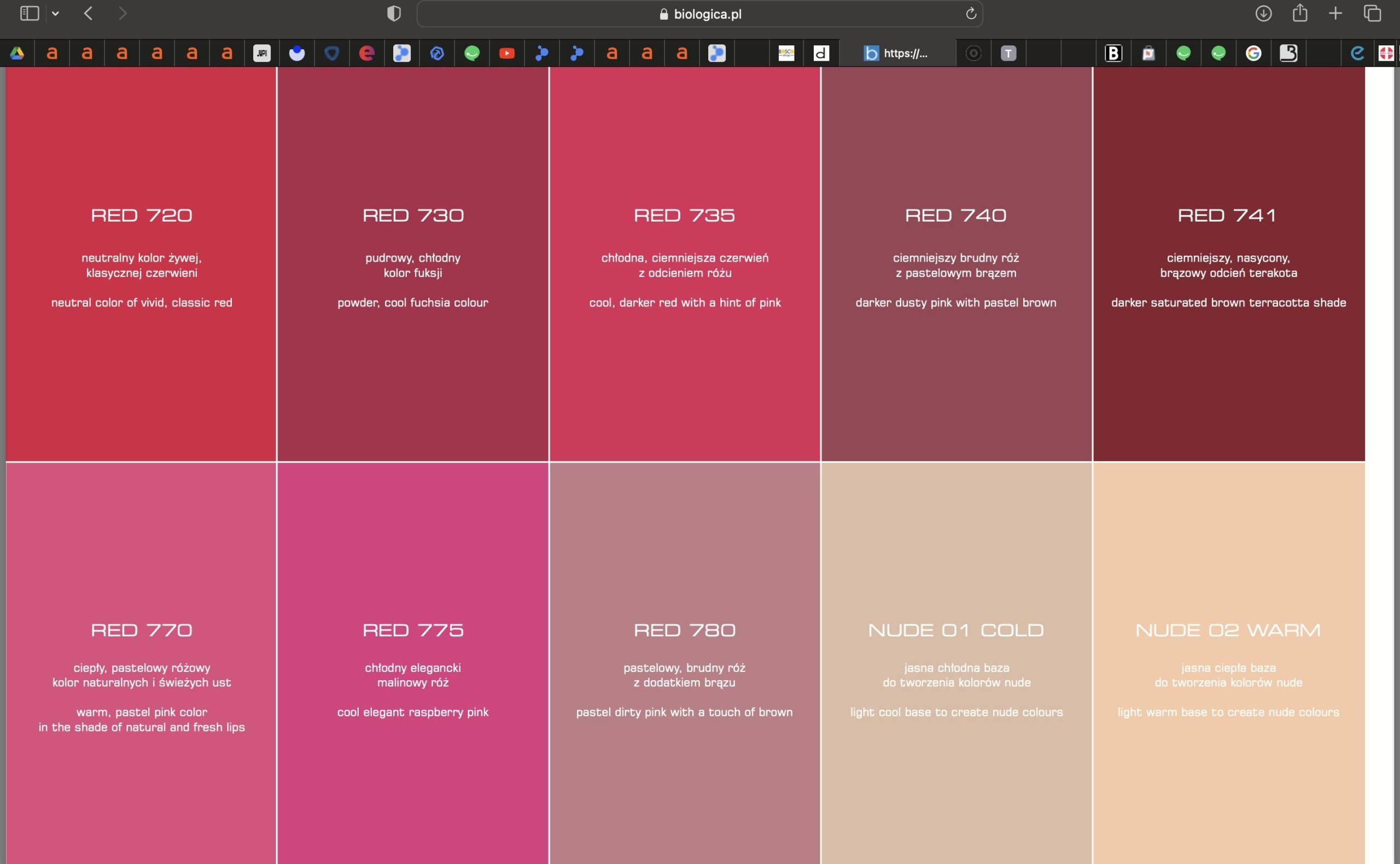Reload the page with the refresh icon
This screenshot has width=1400, height=864.
pos(971,14)
